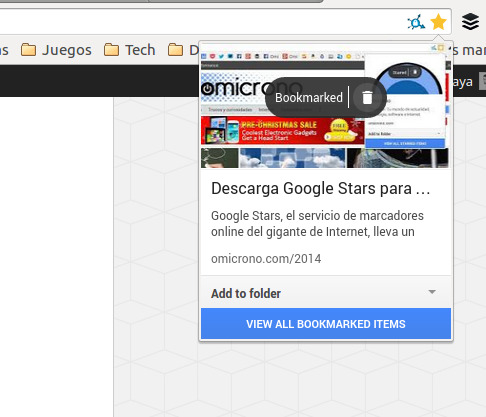486x417 pixels.
Task: Click the Bookmarked status label
Action: [309, 98]
